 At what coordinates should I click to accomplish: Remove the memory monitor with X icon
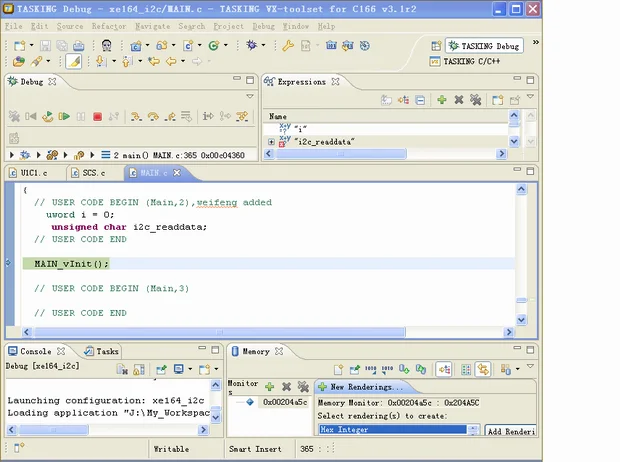286,386
